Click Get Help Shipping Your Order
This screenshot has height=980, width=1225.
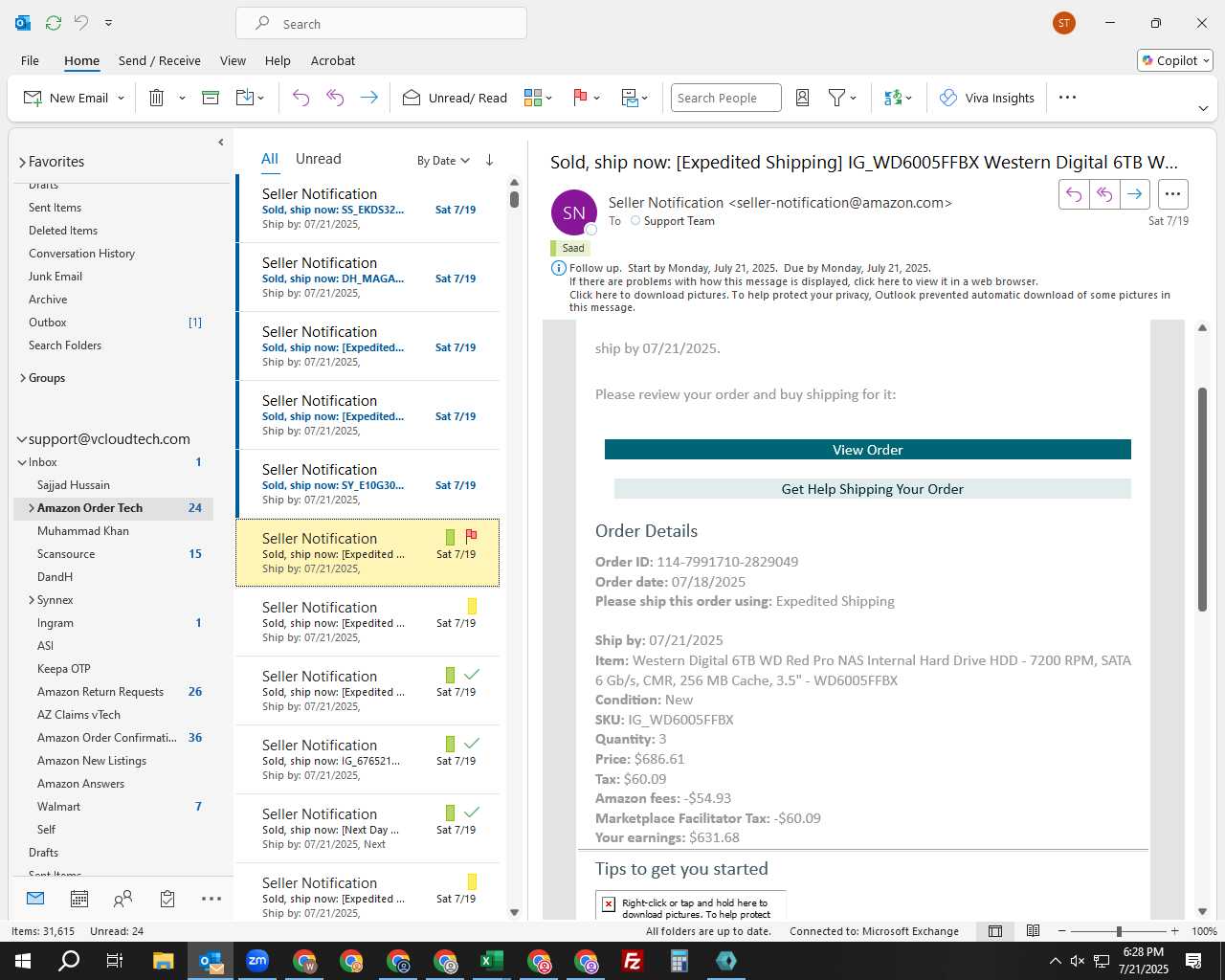[873, 489]
